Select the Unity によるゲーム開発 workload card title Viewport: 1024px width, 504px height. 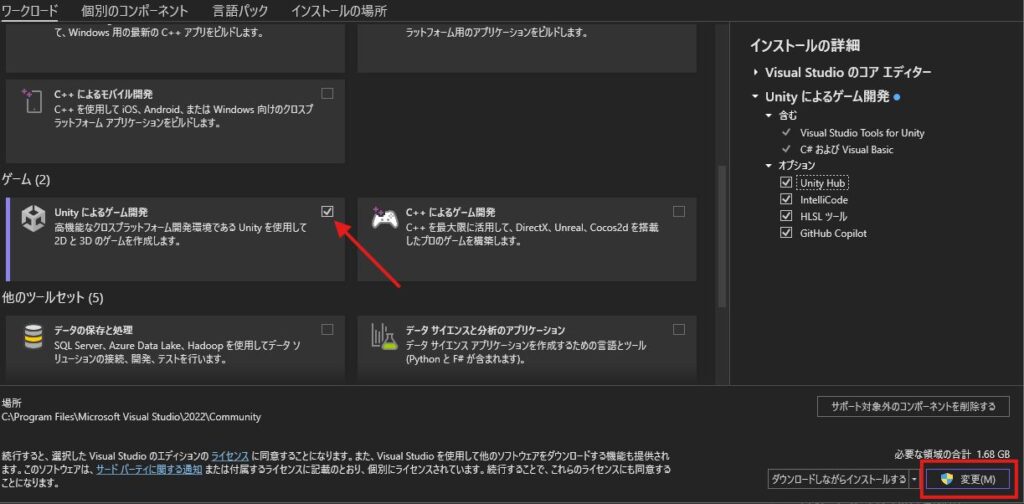coord(101,212)
